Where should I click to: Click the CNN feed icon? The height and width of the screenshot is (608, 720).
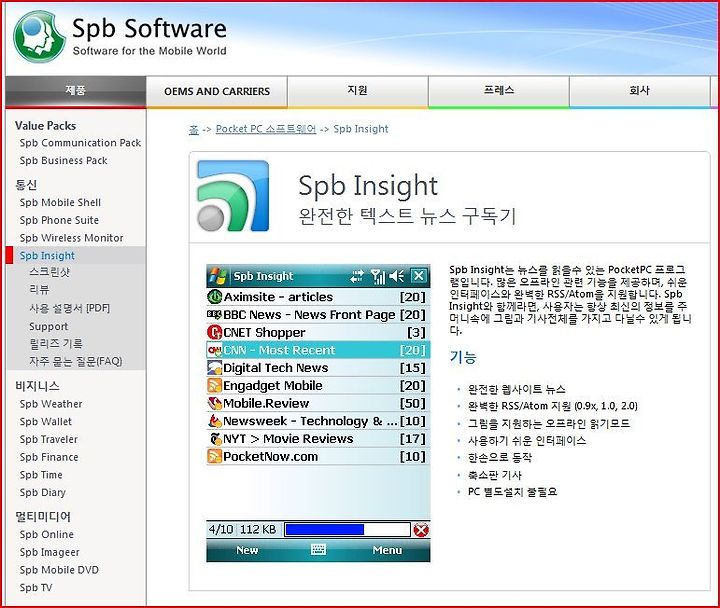point(214,350)
